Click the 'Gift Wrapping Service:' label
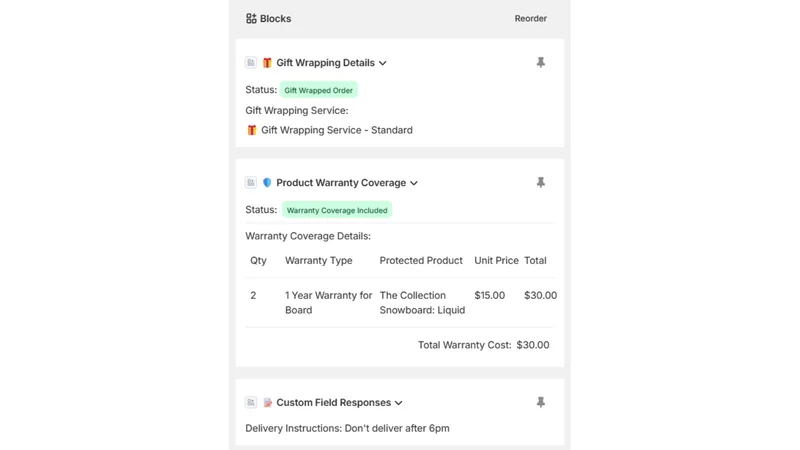The width and height of the screenshot is (800, 450). click(296, 110)
